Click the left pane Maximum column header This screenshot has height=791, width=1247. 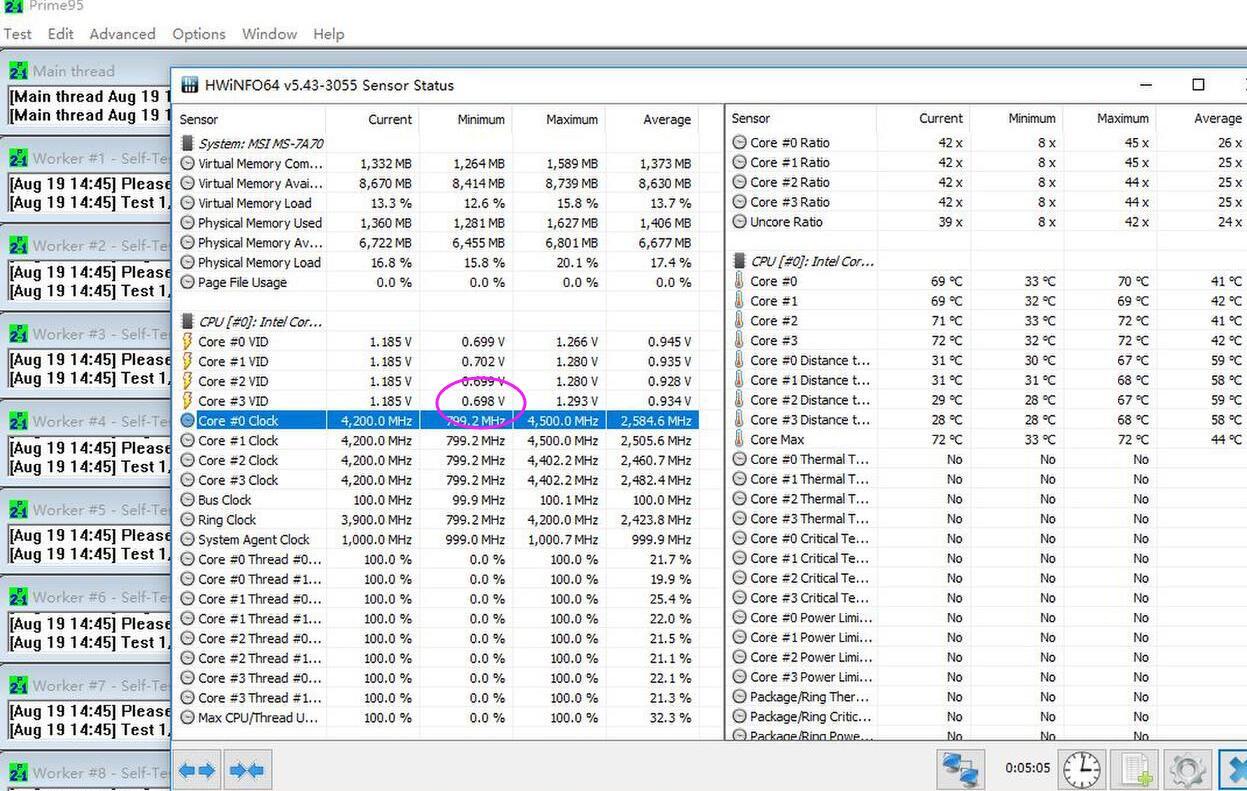pos(558,119)
